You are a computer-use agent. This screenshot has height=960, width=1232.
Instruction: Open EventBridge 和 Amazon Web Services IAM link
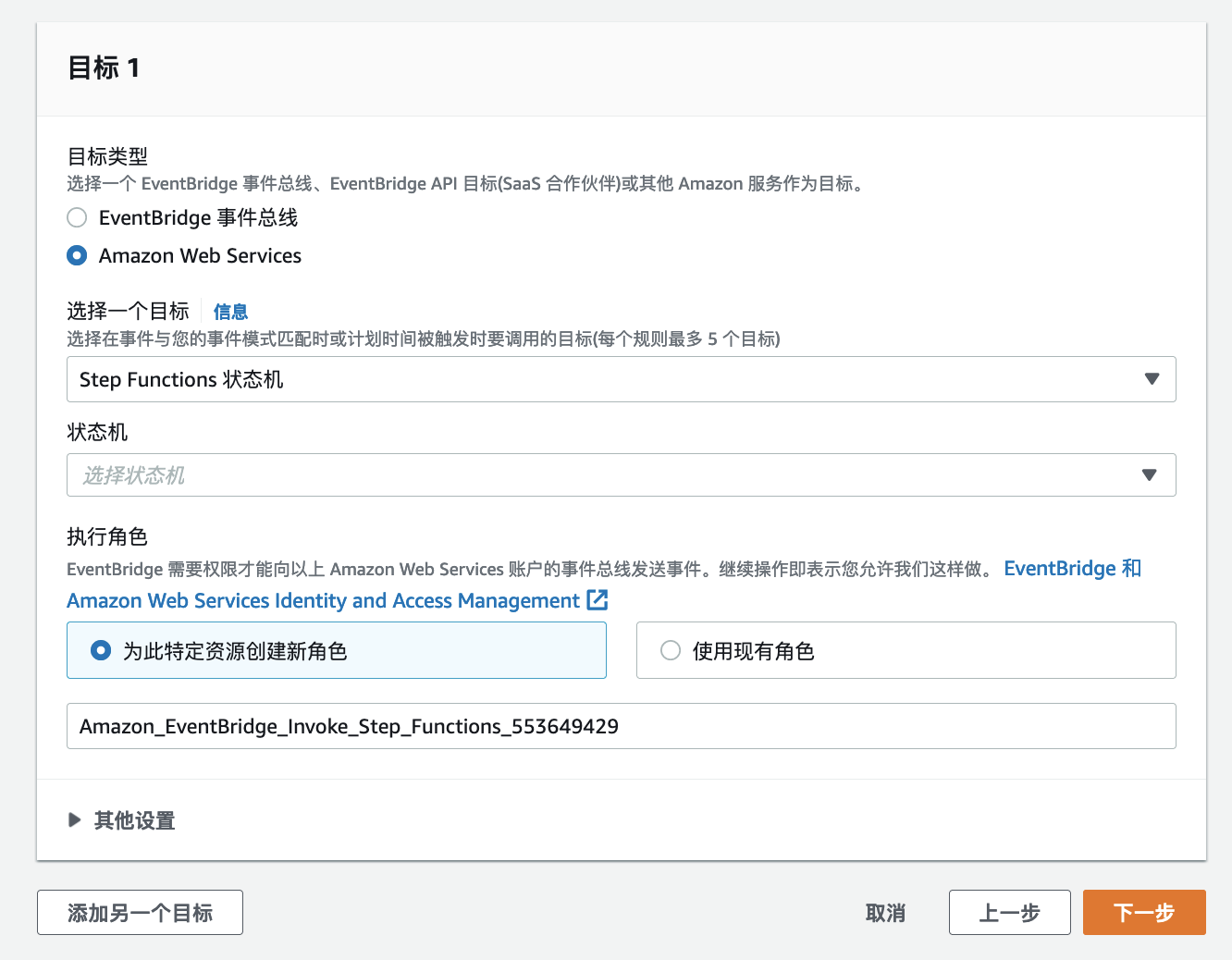pyautogui.click(x=605, y=585)
